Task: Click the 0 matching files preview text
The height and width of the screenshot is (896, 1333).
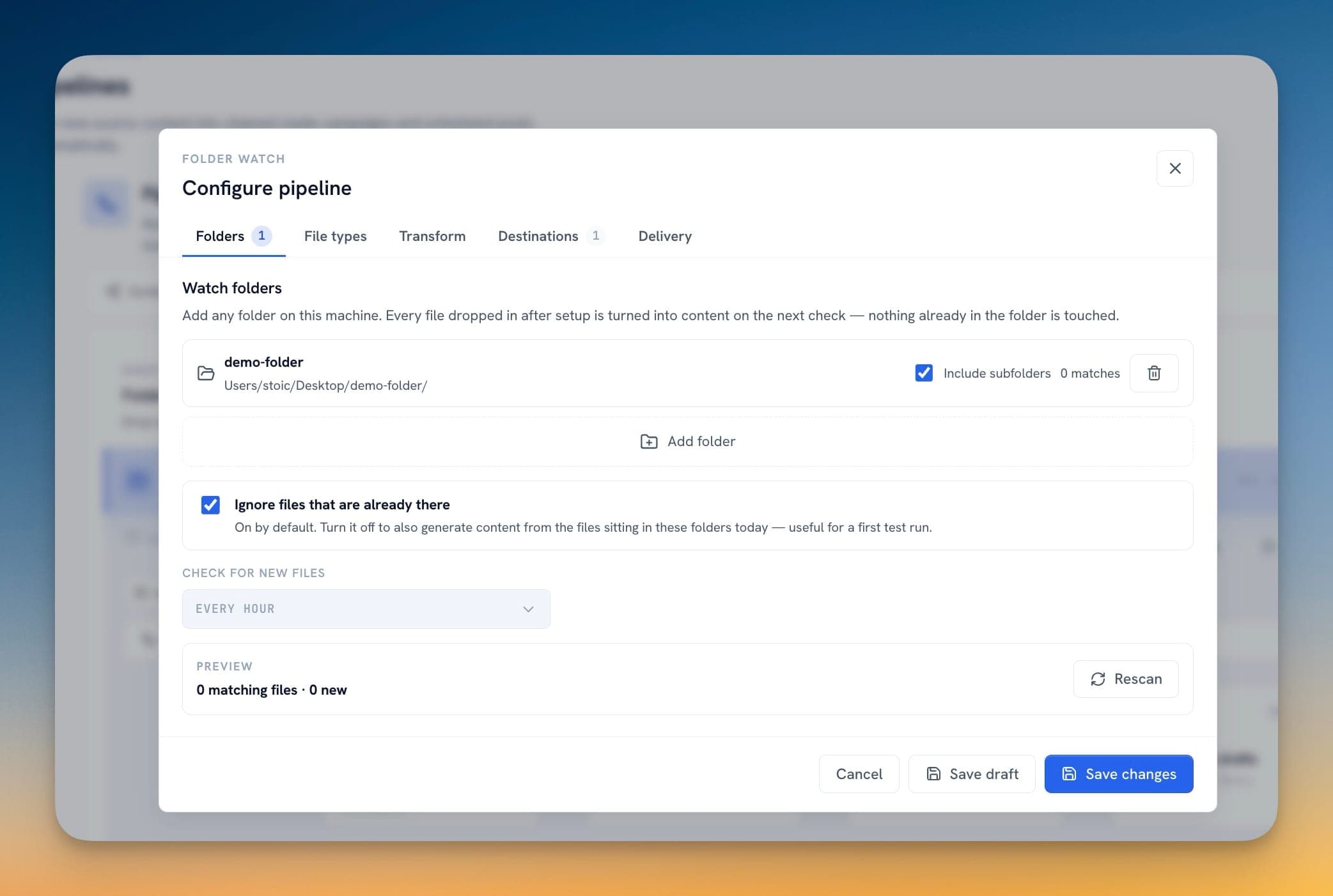Action: coord(272,690)
